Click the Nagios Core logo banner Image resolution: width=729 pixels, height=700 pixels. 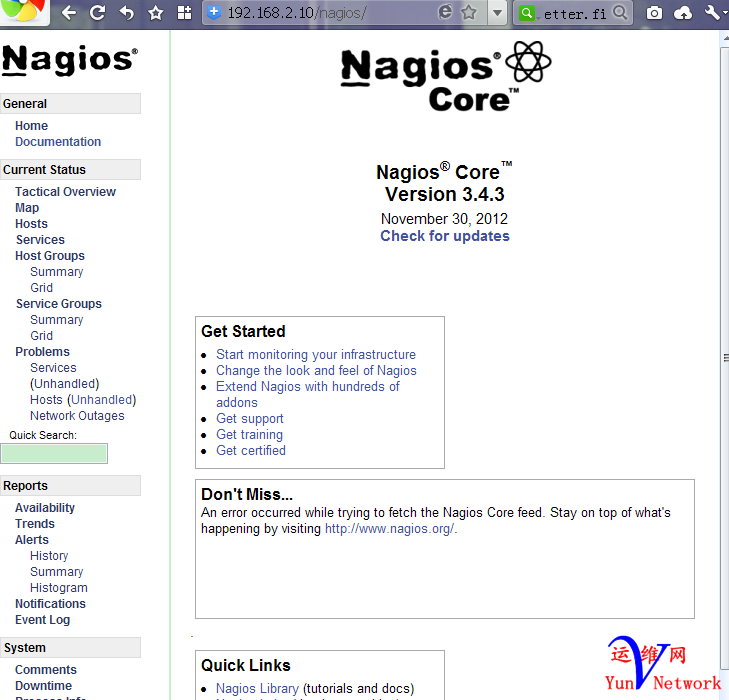[445, 77]
